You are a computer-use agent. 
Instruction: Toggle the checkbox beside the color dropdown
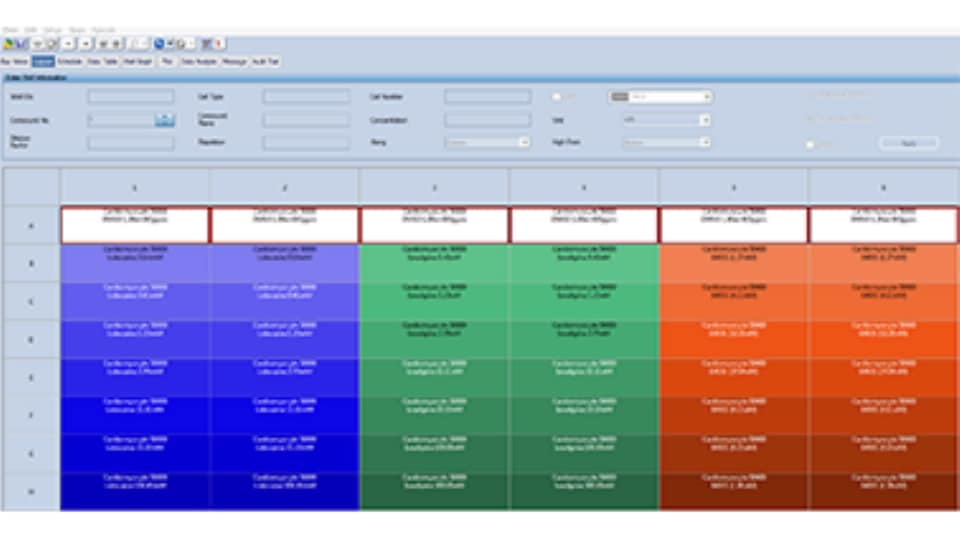[x=556, y=97]
